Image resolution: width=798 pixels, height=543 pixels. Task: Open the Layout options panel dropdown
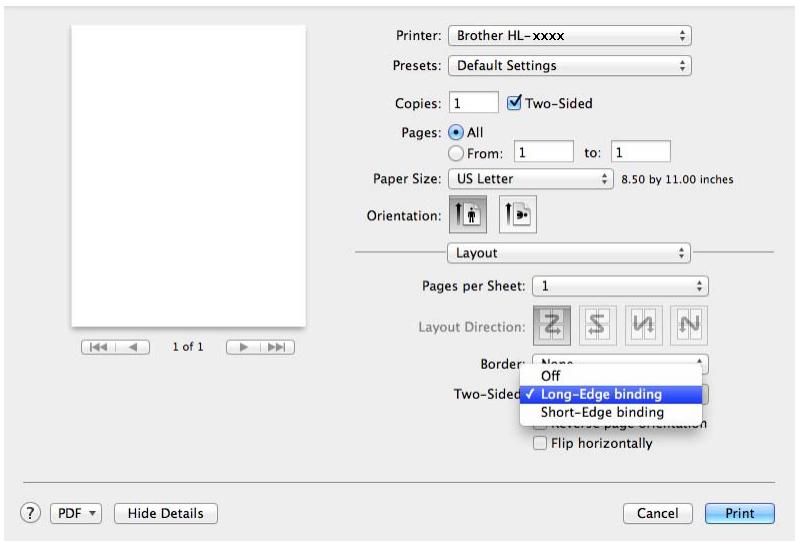(568, 253)
